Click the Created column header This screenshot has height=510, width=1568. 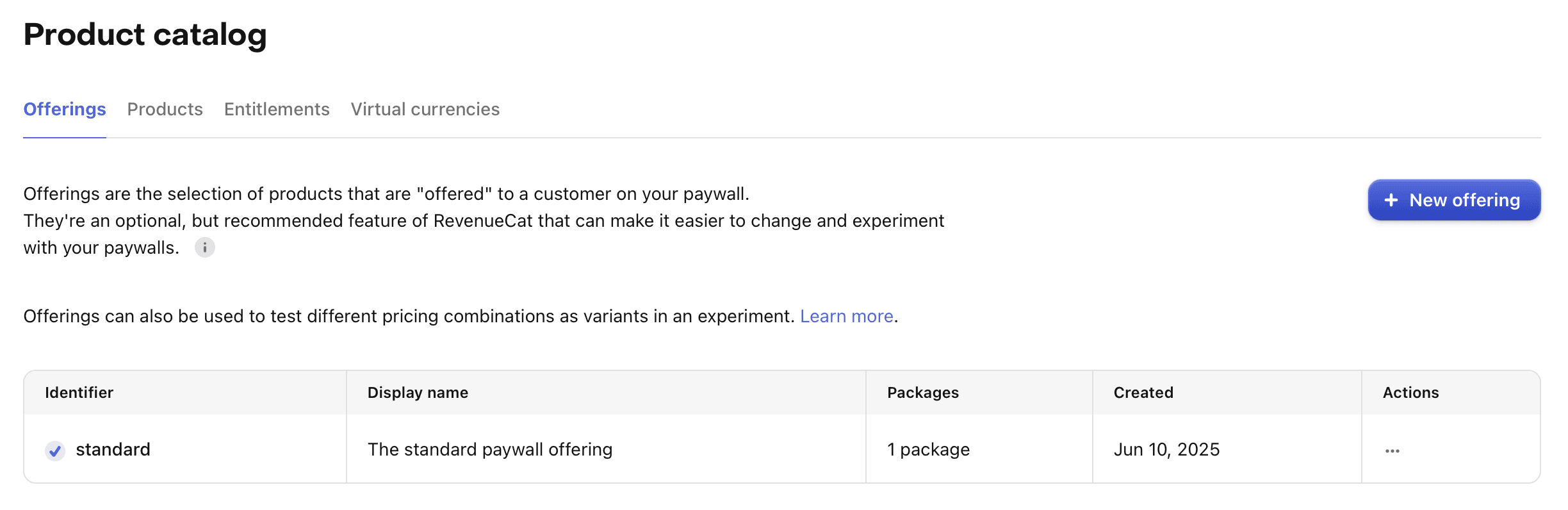pos(1143,393)
